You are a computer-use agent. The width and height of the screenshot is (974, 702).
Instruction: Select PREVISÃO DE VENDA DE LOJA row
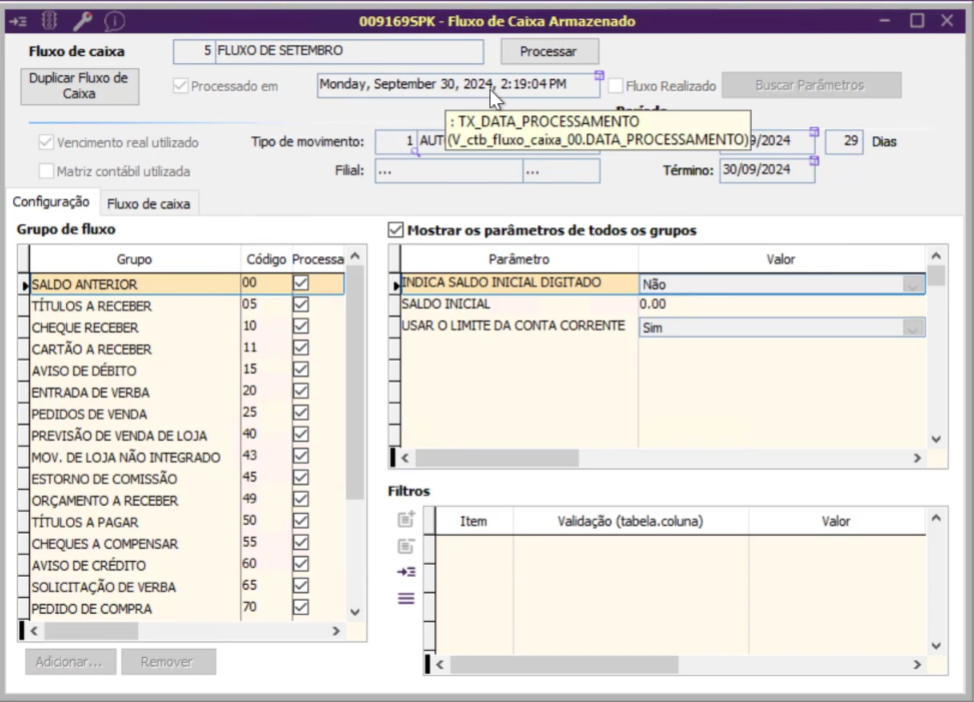(186, 435)
